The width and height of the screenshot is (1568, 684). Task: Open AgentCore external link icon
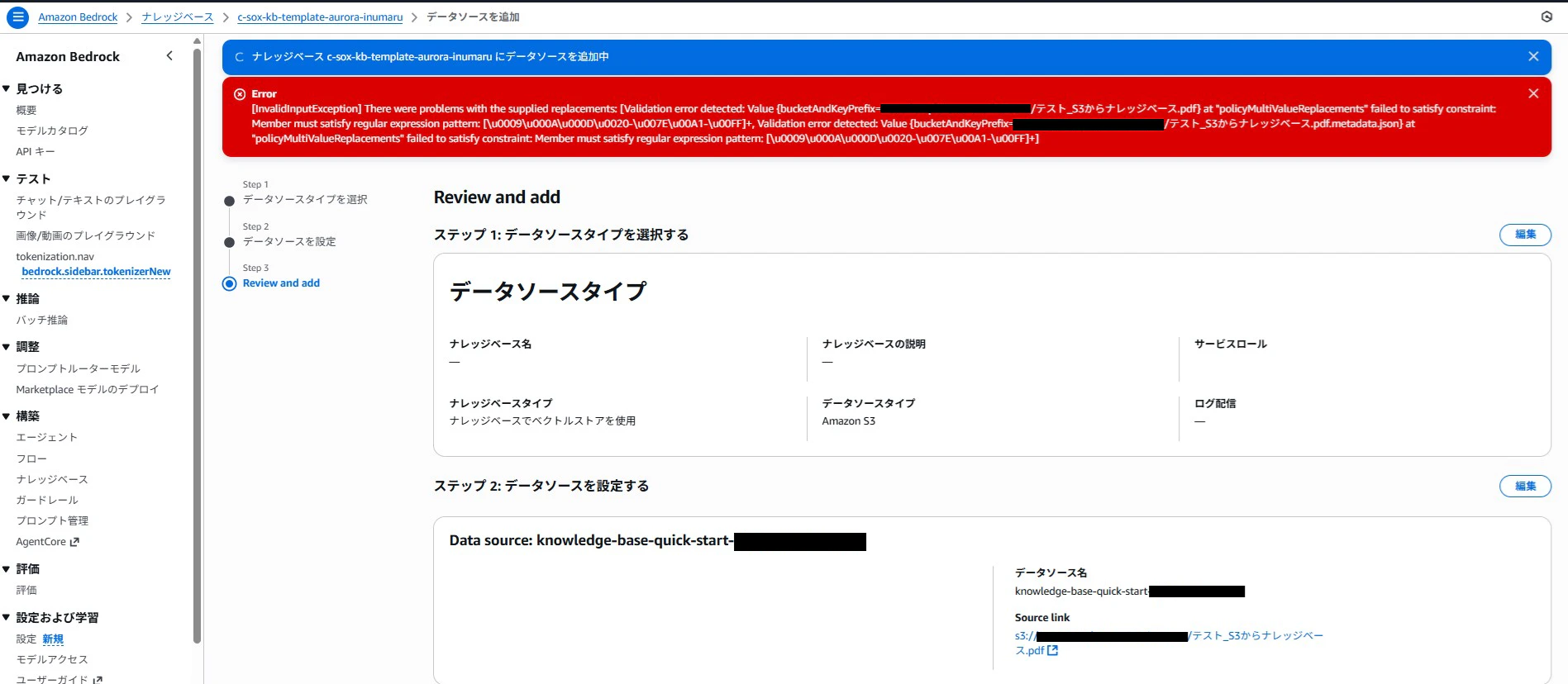coord(74,542)
